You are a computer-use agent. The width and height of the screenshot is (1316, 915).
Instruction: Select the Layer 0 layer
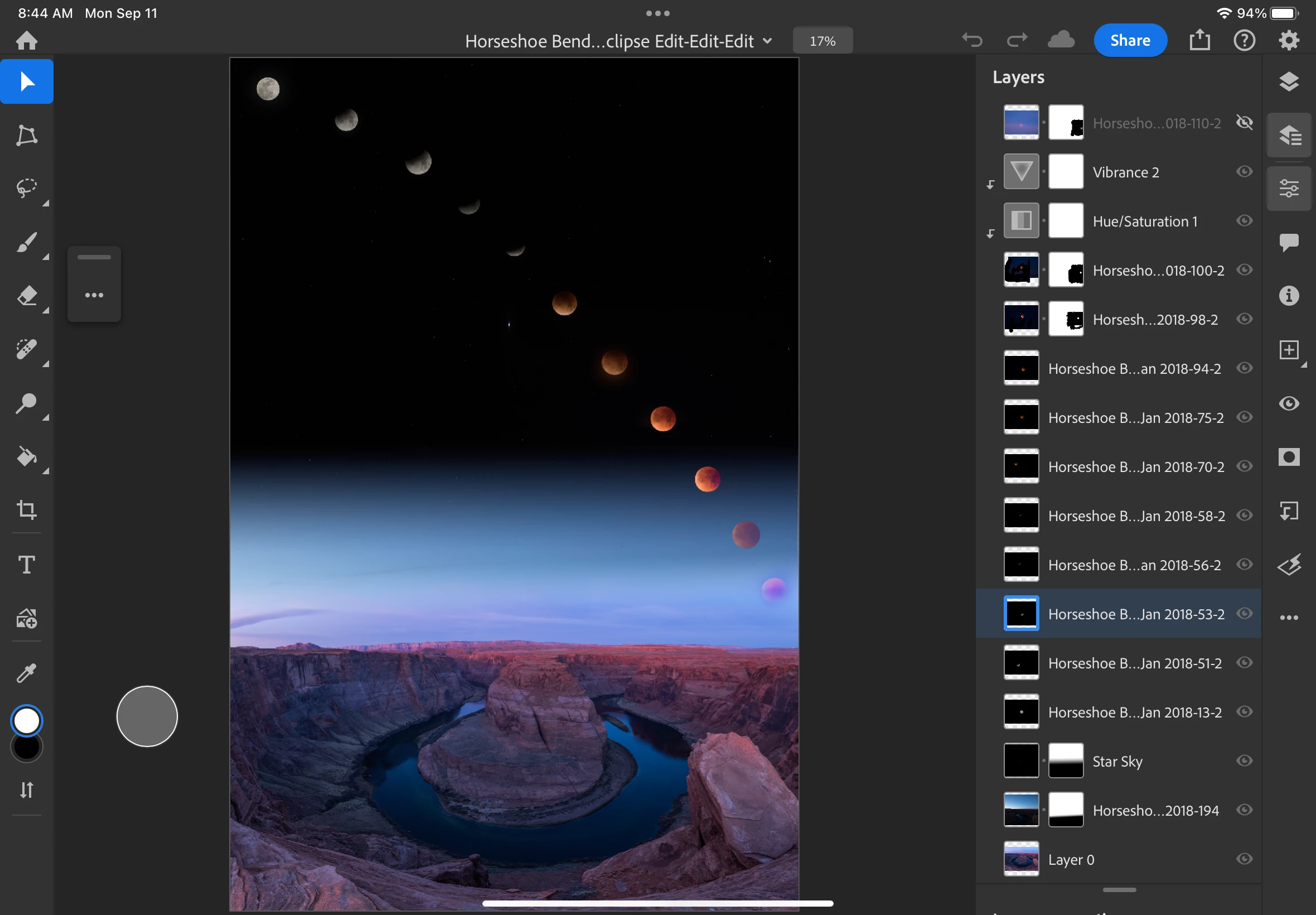[1070, 859]
